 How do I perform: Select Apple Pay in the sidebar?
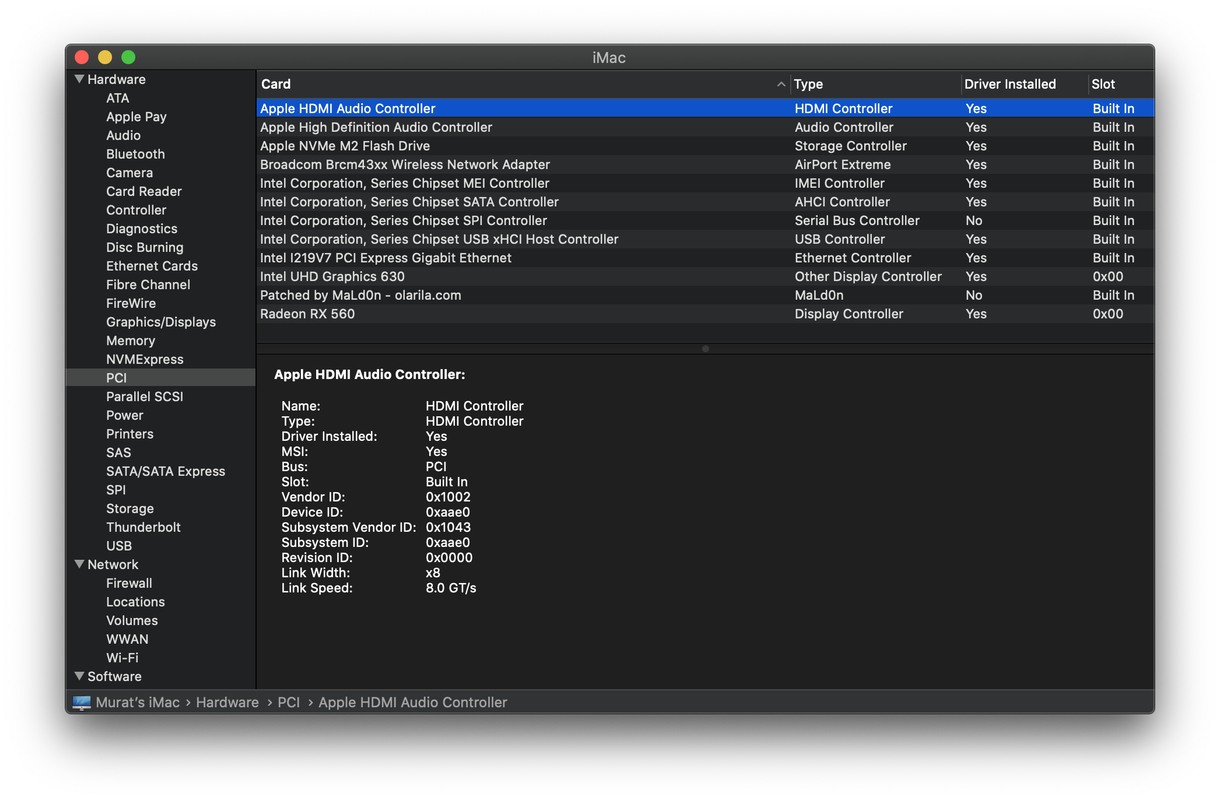[x=136, y=117]
